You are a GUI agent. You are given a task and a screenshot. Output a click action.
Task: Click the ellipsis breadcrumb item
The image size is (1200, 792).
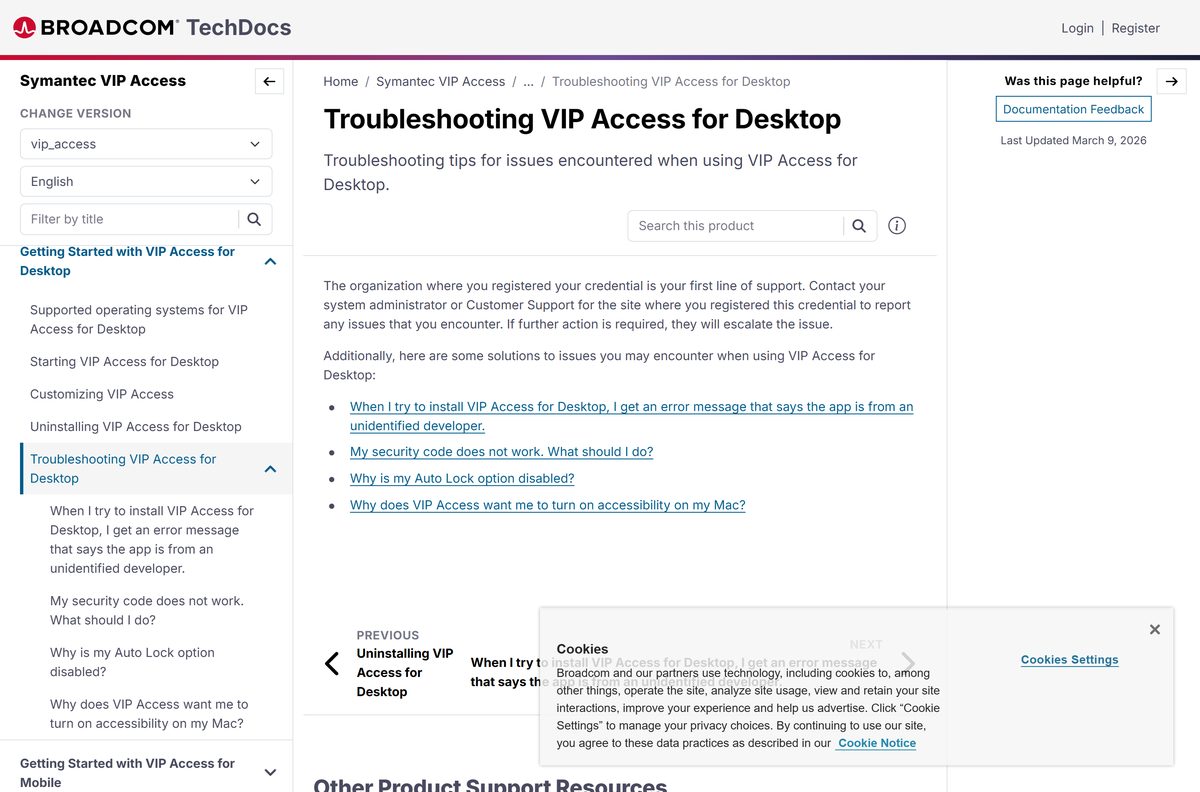529,82
